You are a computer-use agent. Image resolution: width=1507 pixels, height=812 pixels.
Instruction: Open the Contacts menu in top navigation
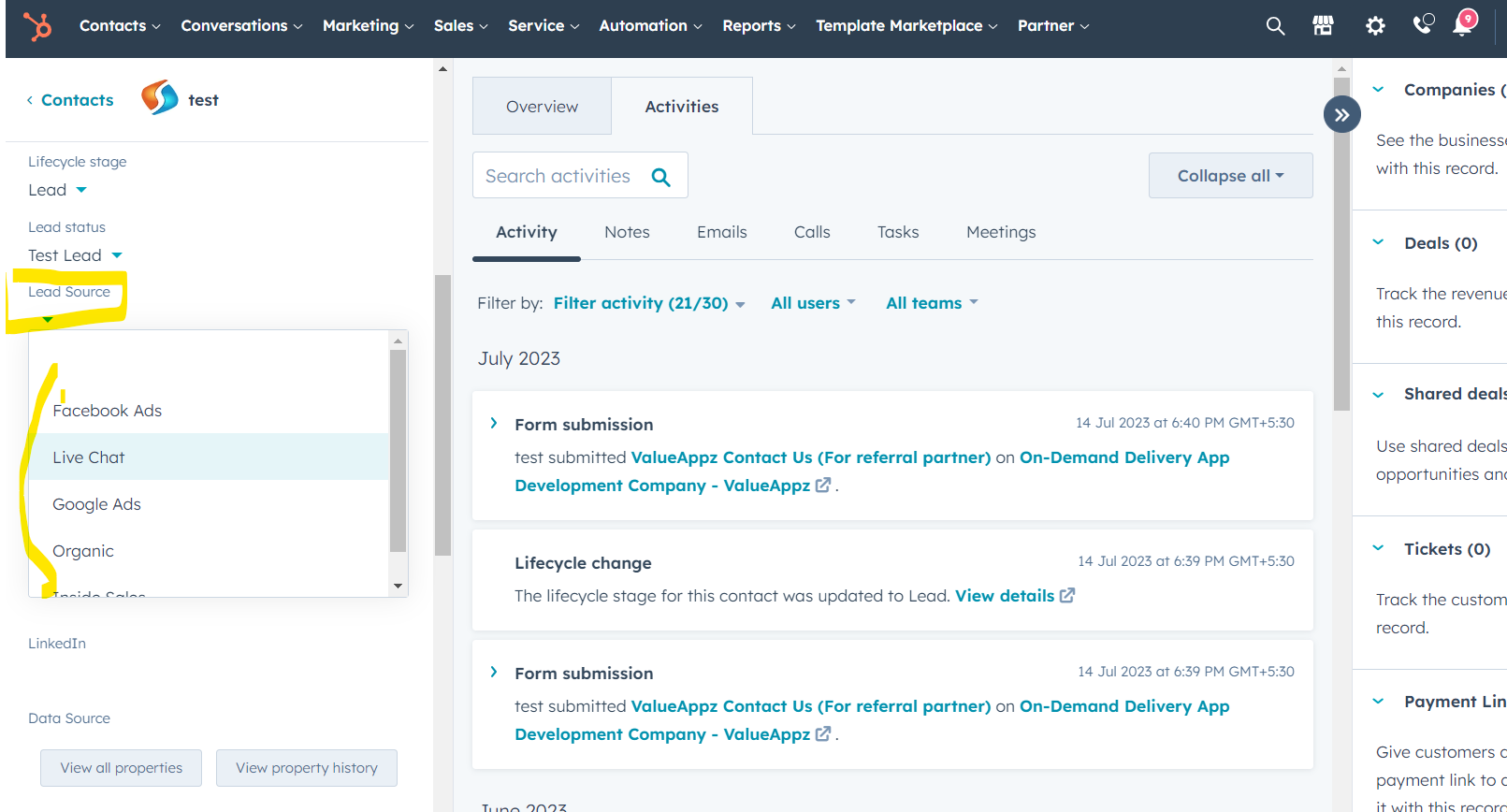[120, 26]
